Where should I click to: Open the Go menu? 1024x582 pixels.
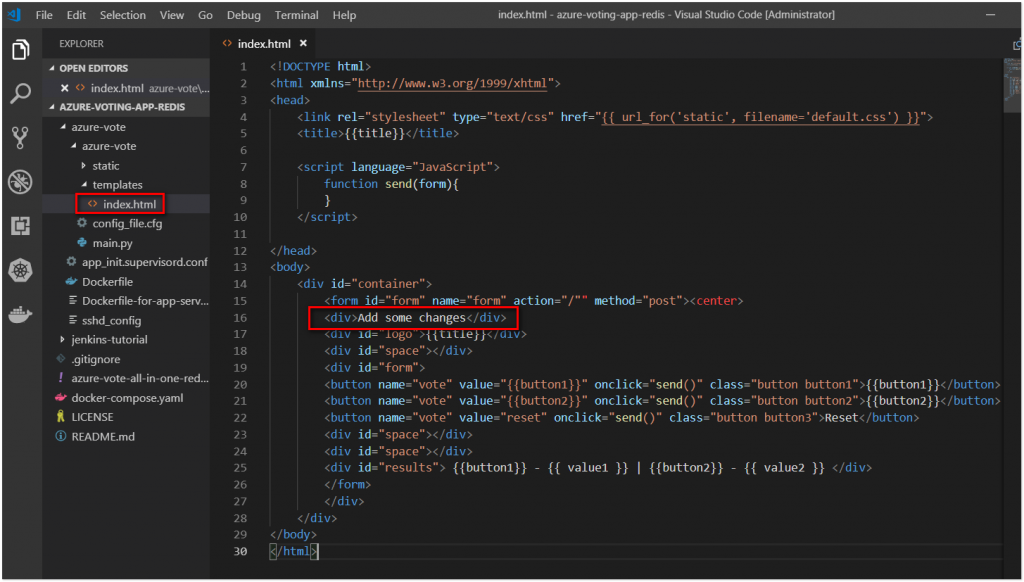(x=205, y=14)
